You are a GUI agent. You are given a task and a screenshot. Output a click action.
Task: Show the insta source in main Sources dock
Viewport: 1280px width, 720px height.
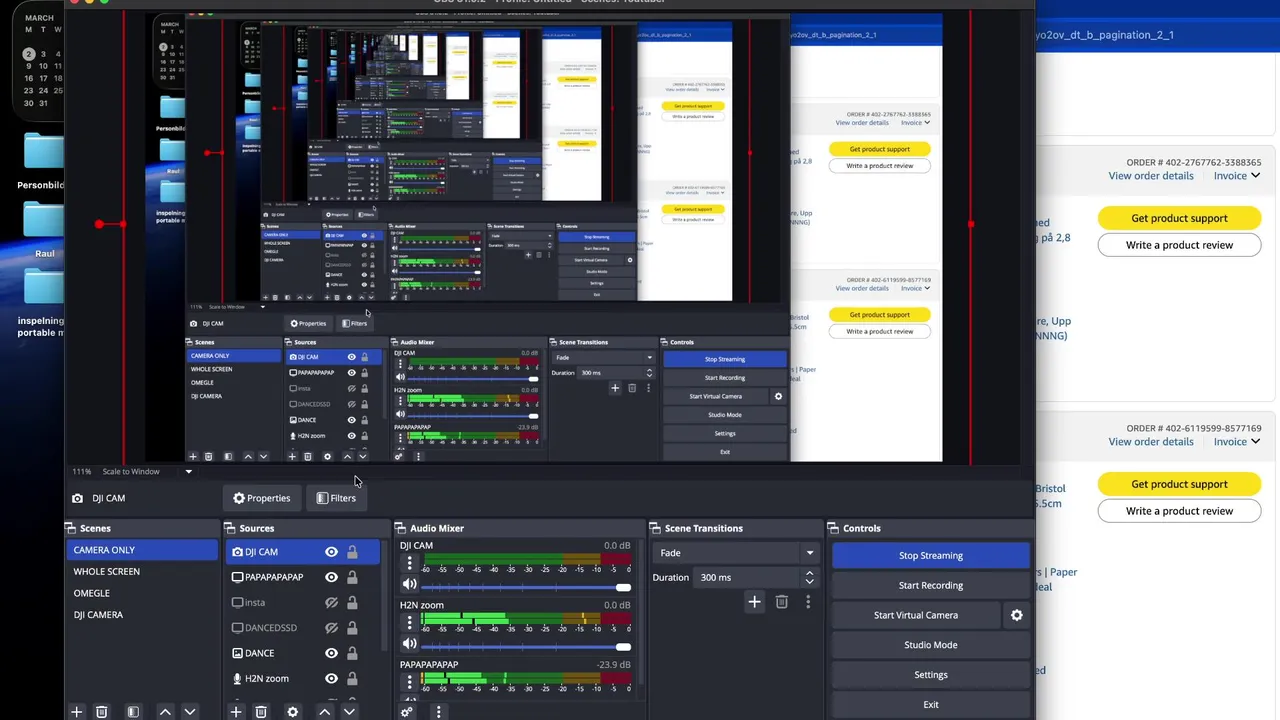(331, 603)
